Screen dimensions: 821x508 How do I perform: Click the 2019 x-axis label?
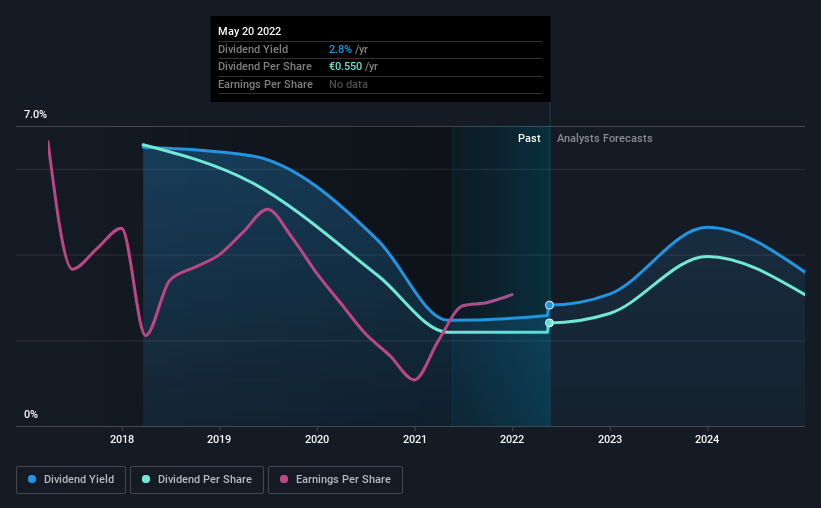[219, 439]
